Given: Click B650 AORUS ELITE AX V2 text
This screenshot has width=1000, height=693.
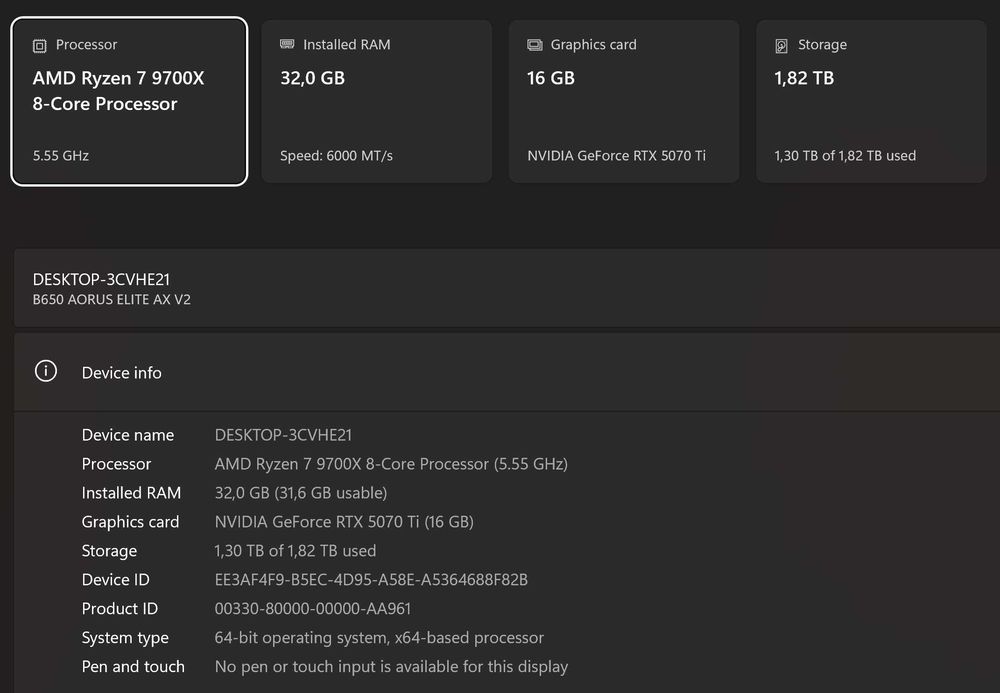Looking at the screenshot, I should [x=112, y=300].
